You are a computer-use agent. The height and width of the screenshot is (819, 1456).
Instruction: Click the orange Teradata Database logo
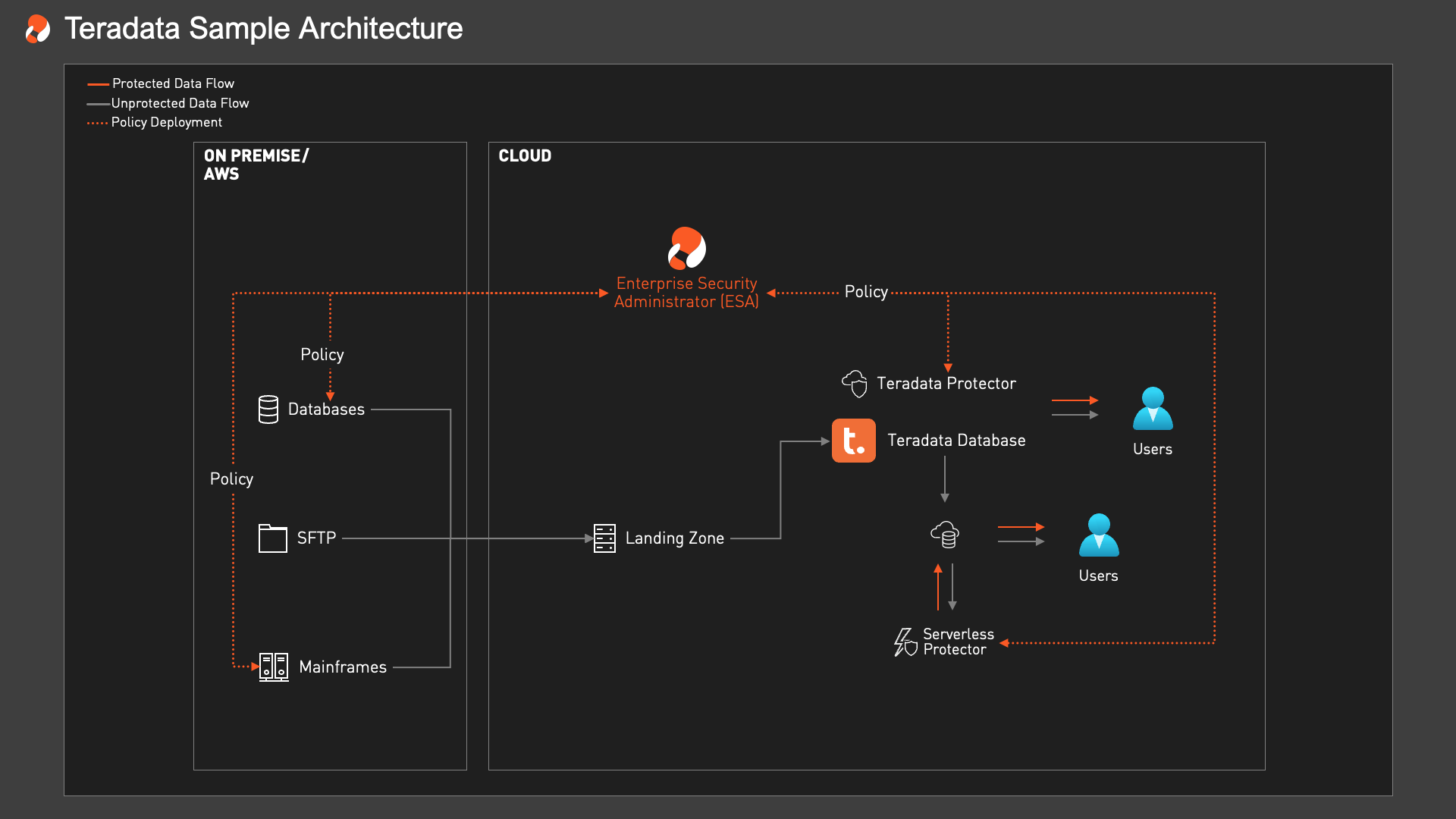pyautogui.click(x=853, y=441)
